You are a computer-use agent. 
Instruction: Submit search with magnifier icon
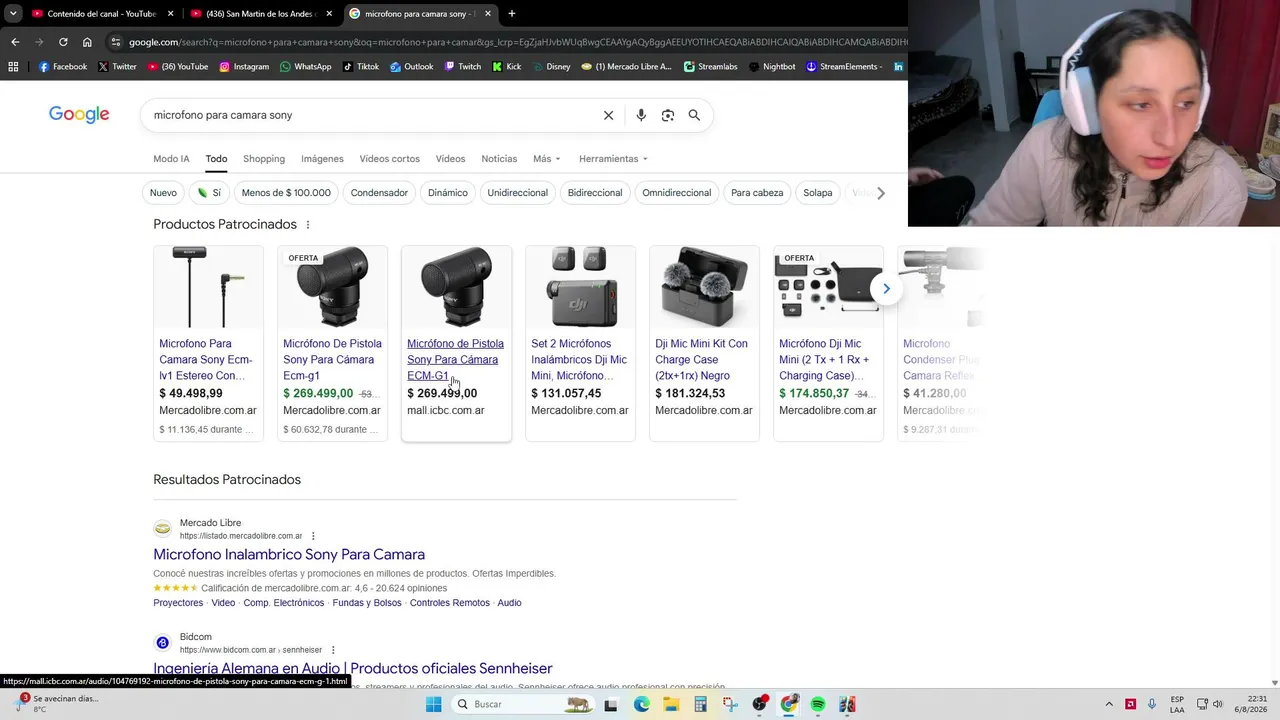coord(694,115)
